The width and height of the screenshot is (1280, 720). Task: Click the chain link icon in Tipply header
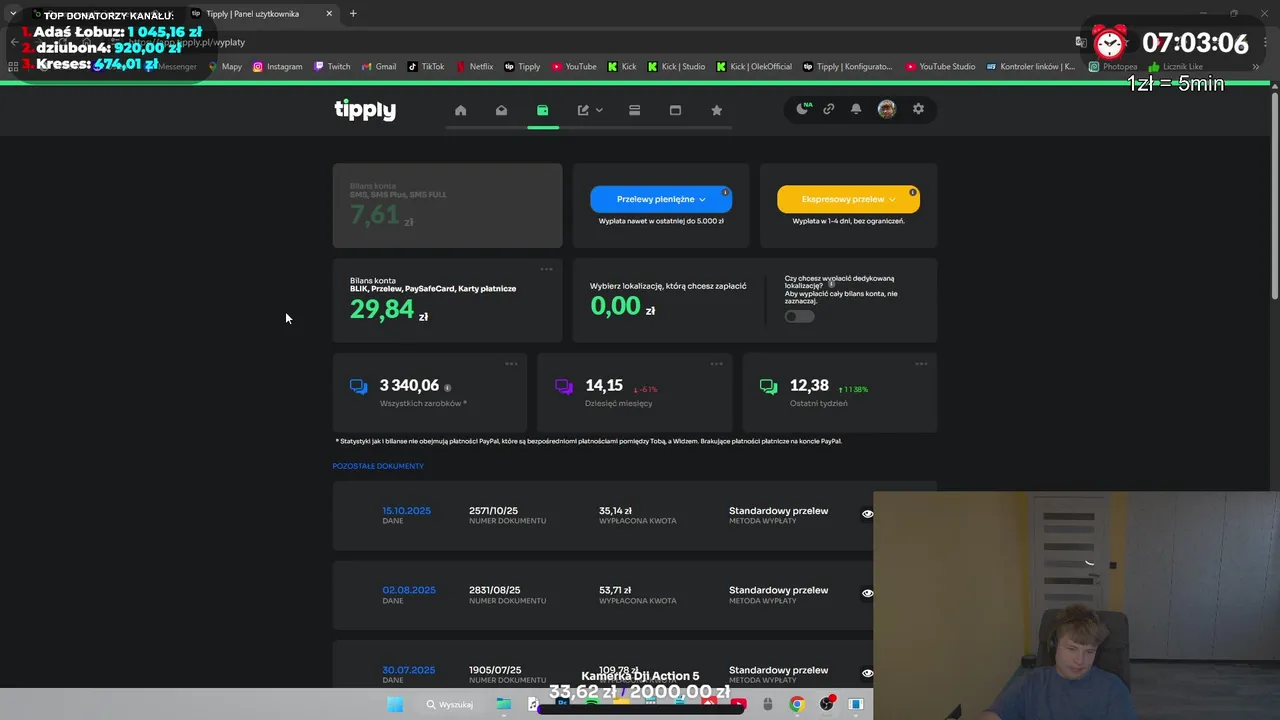[828, 109]
